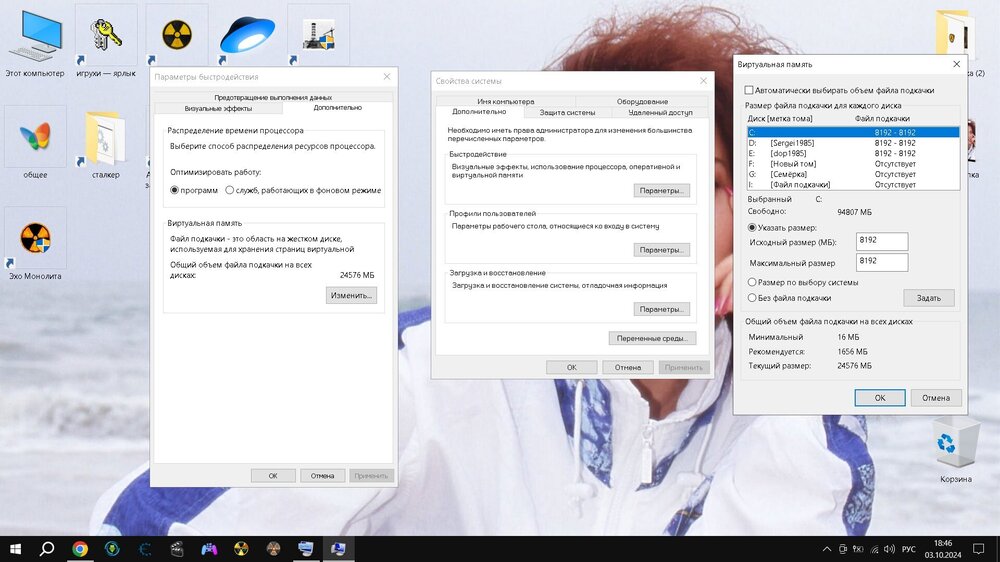Viewport: 1000px width, 562px height.
Task: Select background services optimization radio button
Action: click(230, 190)
